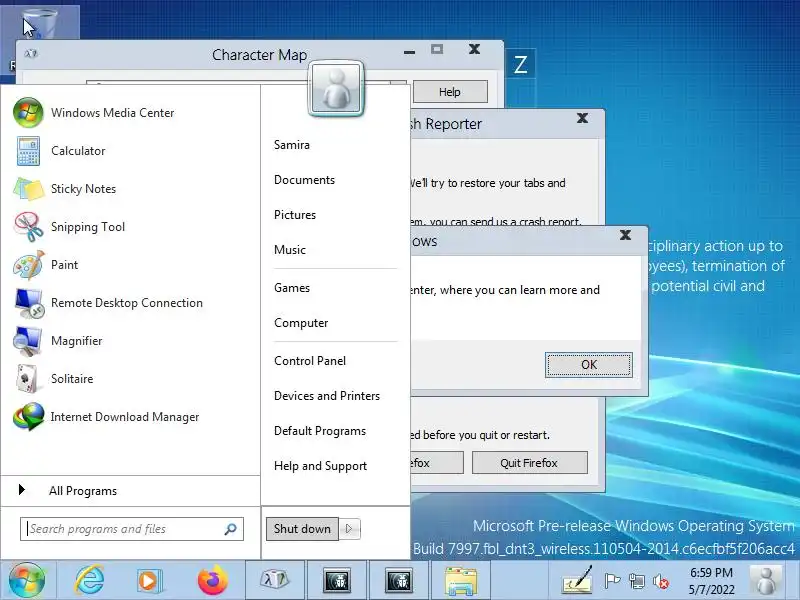800x600 pixels.
Task: Open the tablet input pen icon
Action: click(578, 581)
